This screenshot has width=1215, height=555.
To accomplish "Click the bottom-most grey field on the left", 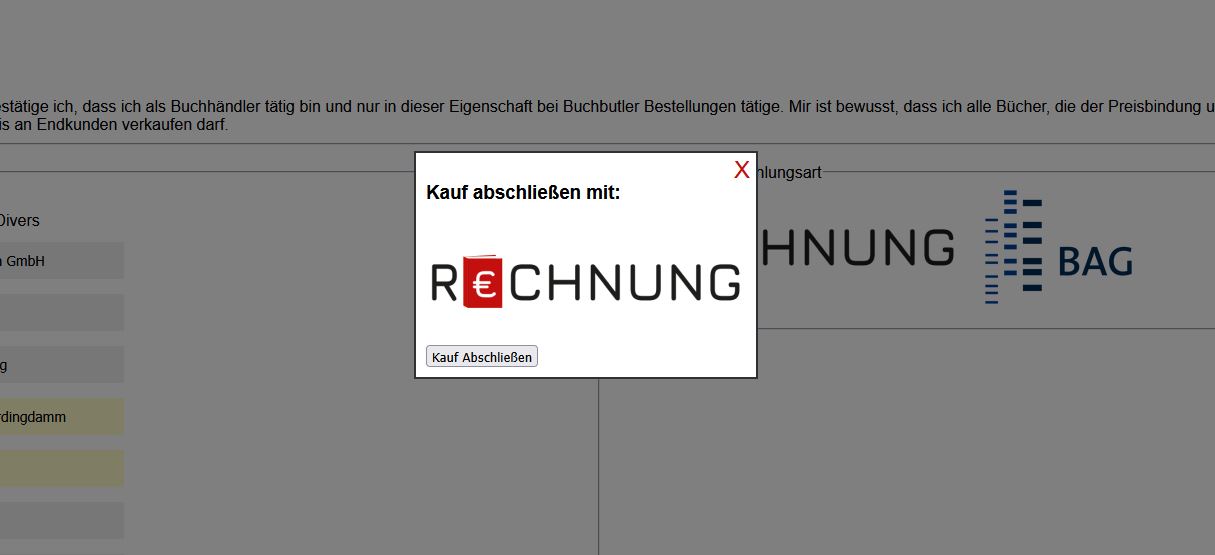I will (61, 520).
